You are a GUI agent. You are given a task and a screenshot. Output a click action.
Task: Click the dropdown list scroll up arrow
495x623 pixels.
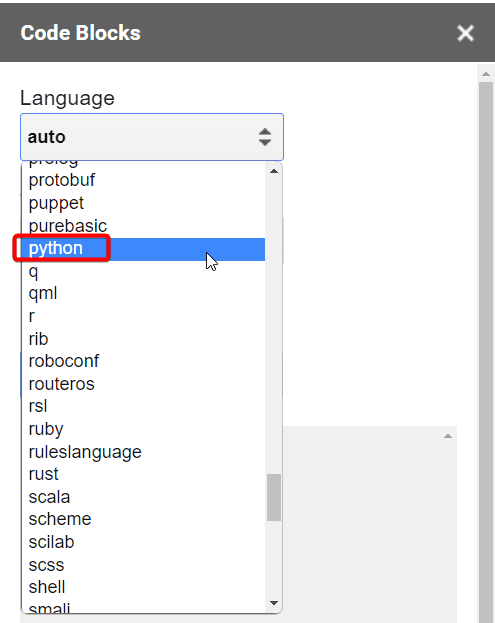pyautogui.click(x=274, y=171)
